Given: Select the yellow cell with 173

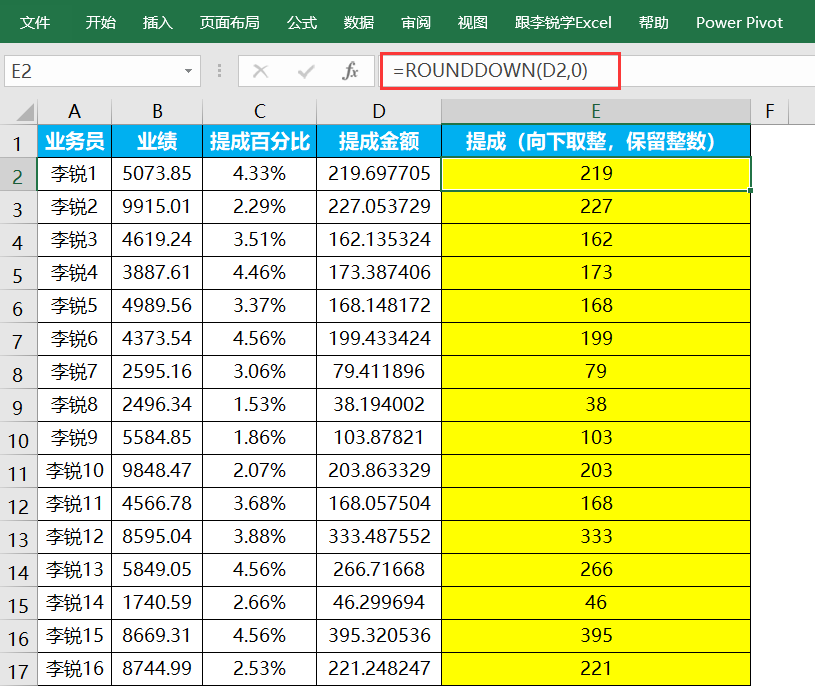Looking at the screenshot, I should [596, 273].
